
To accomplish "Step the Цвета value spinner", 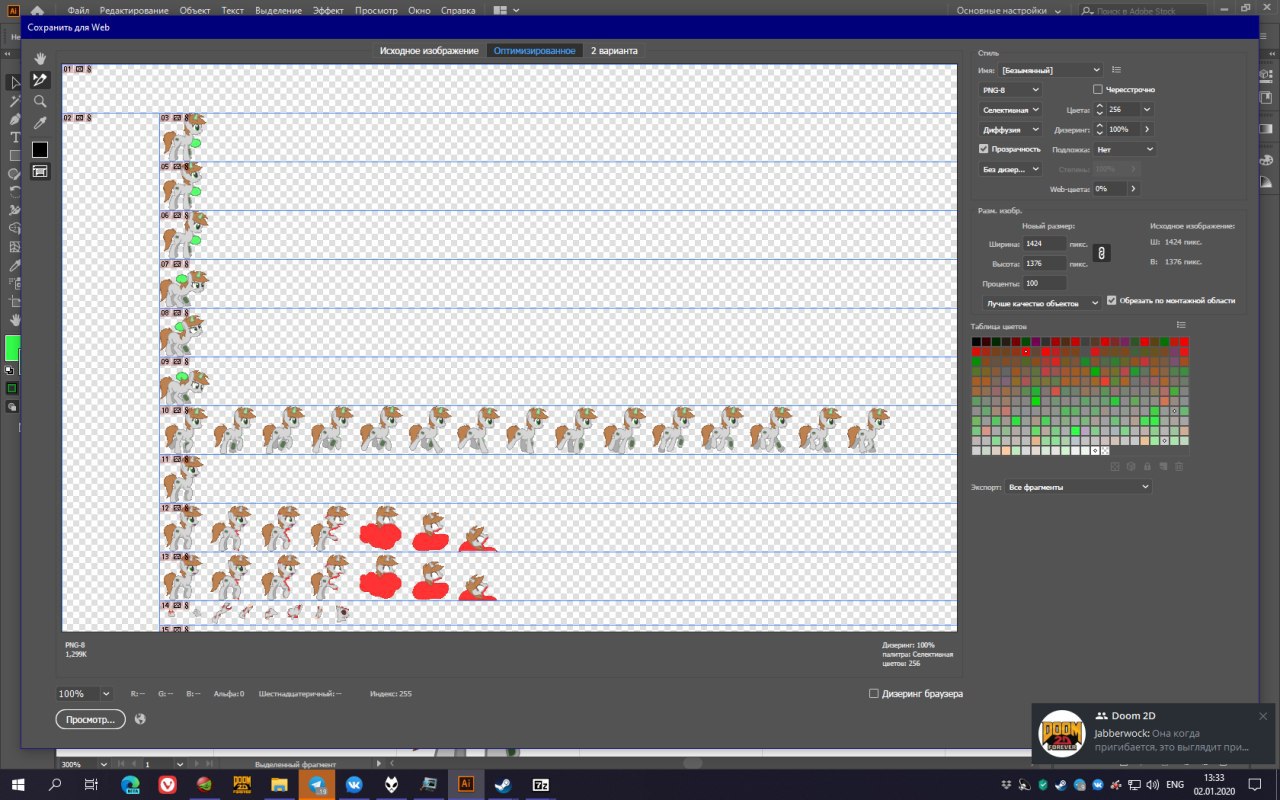I will [x=1100, y=110].
